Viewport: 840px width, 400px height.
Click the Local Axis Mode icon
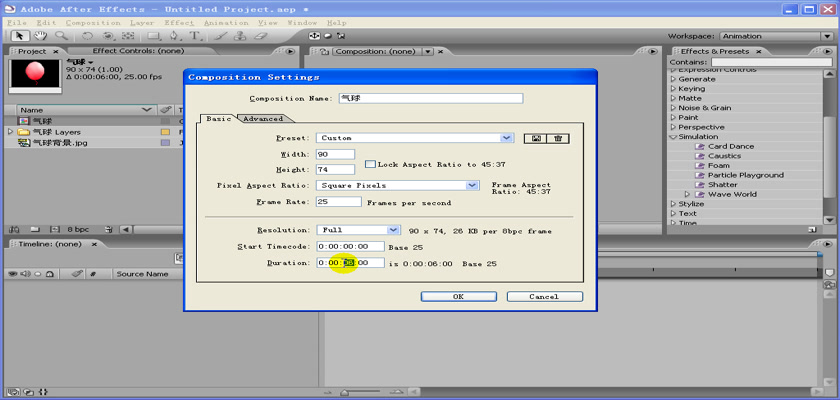314,36
